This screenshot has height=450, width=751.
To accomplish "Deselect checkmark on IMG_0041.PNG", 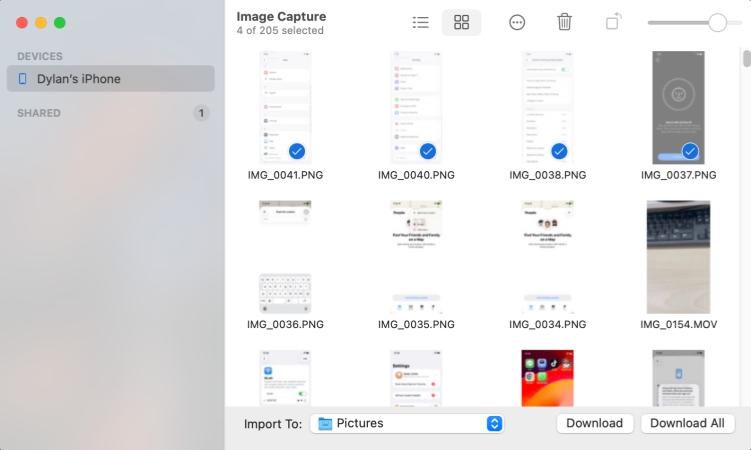I will coord(297,151).
